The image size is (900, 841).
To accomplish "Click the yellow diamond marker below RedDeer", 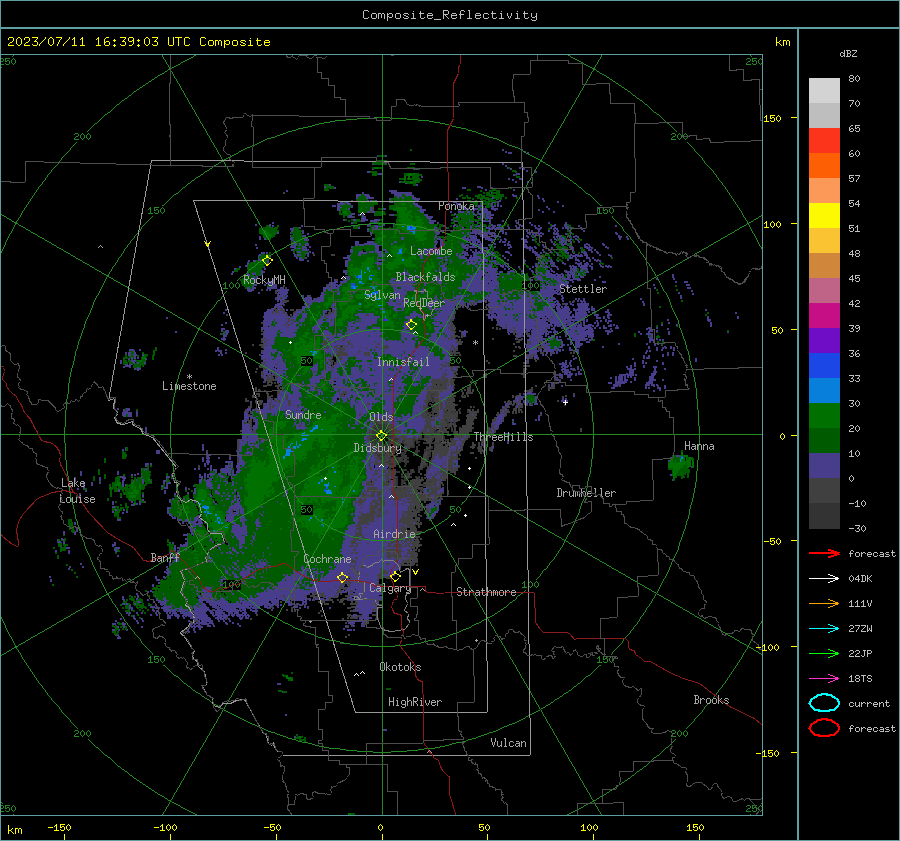I will pos(412,325).
